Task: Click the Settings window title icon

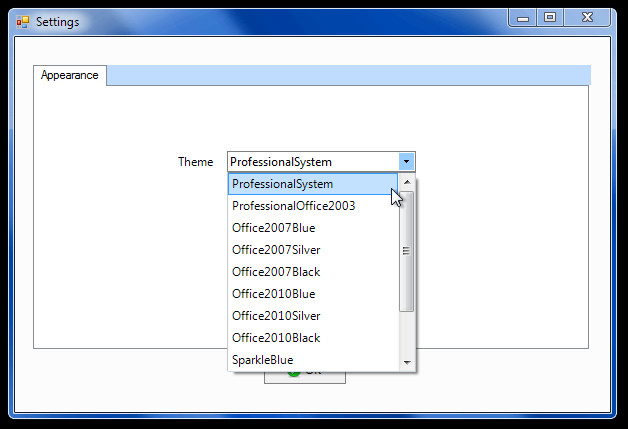Action: pyautogui.click(x=23, y=22)
